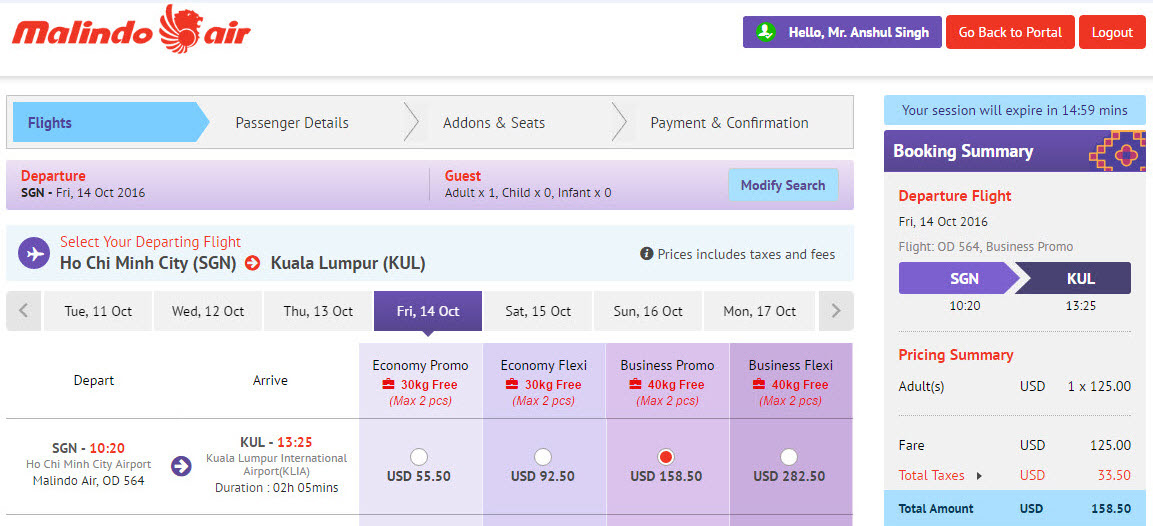Click the luggage icon under Business Promo
Screen dimensions: 1153x526
click(636, 384)
